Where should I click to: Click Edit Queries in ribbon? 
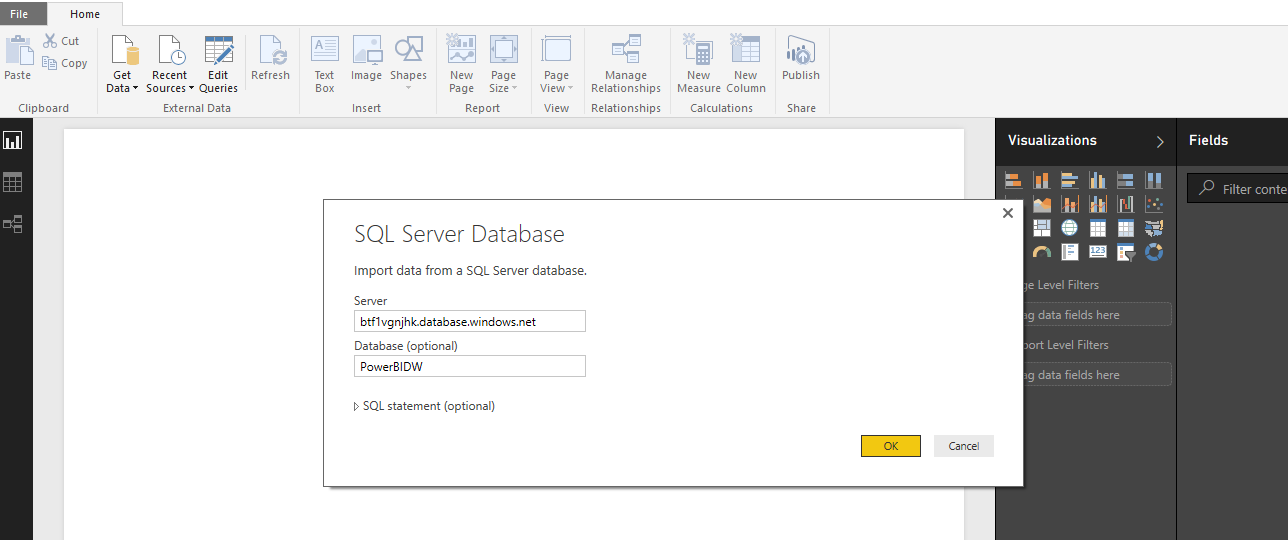(x=218, y=64)
